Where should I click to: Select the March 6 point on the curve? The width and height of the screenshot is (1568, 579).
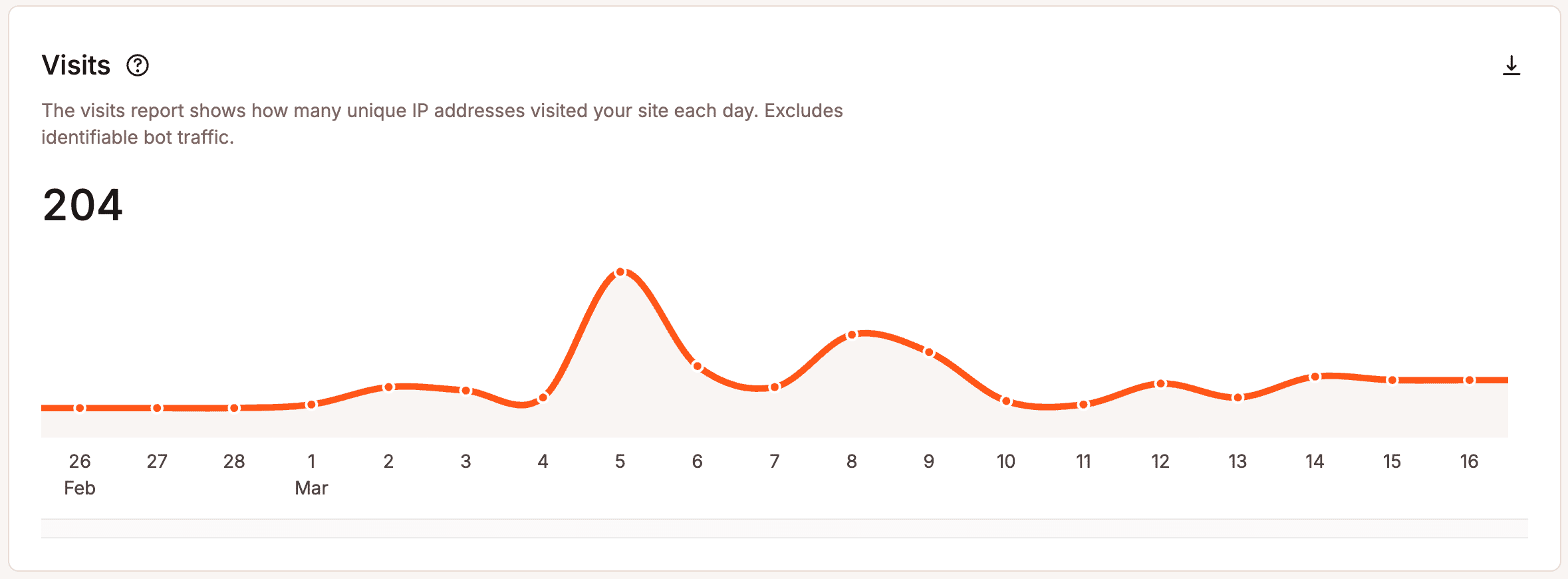[698, 365]
